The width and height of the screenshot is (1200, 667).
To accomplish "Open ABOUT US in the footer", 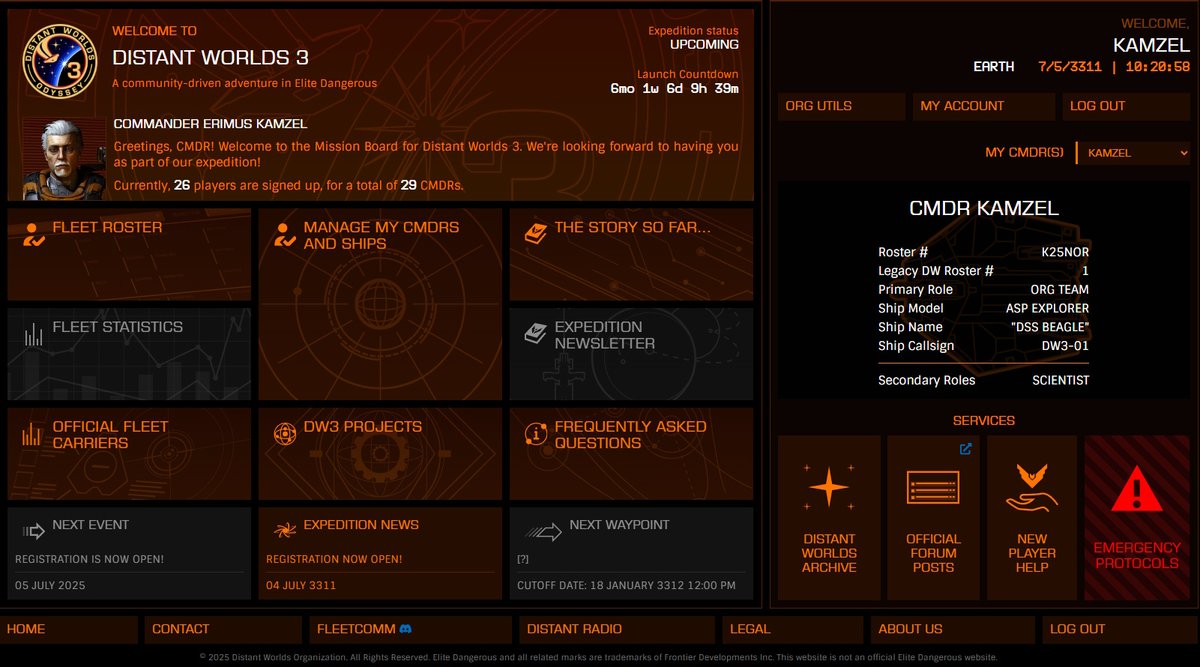I will tap(951, 629).
